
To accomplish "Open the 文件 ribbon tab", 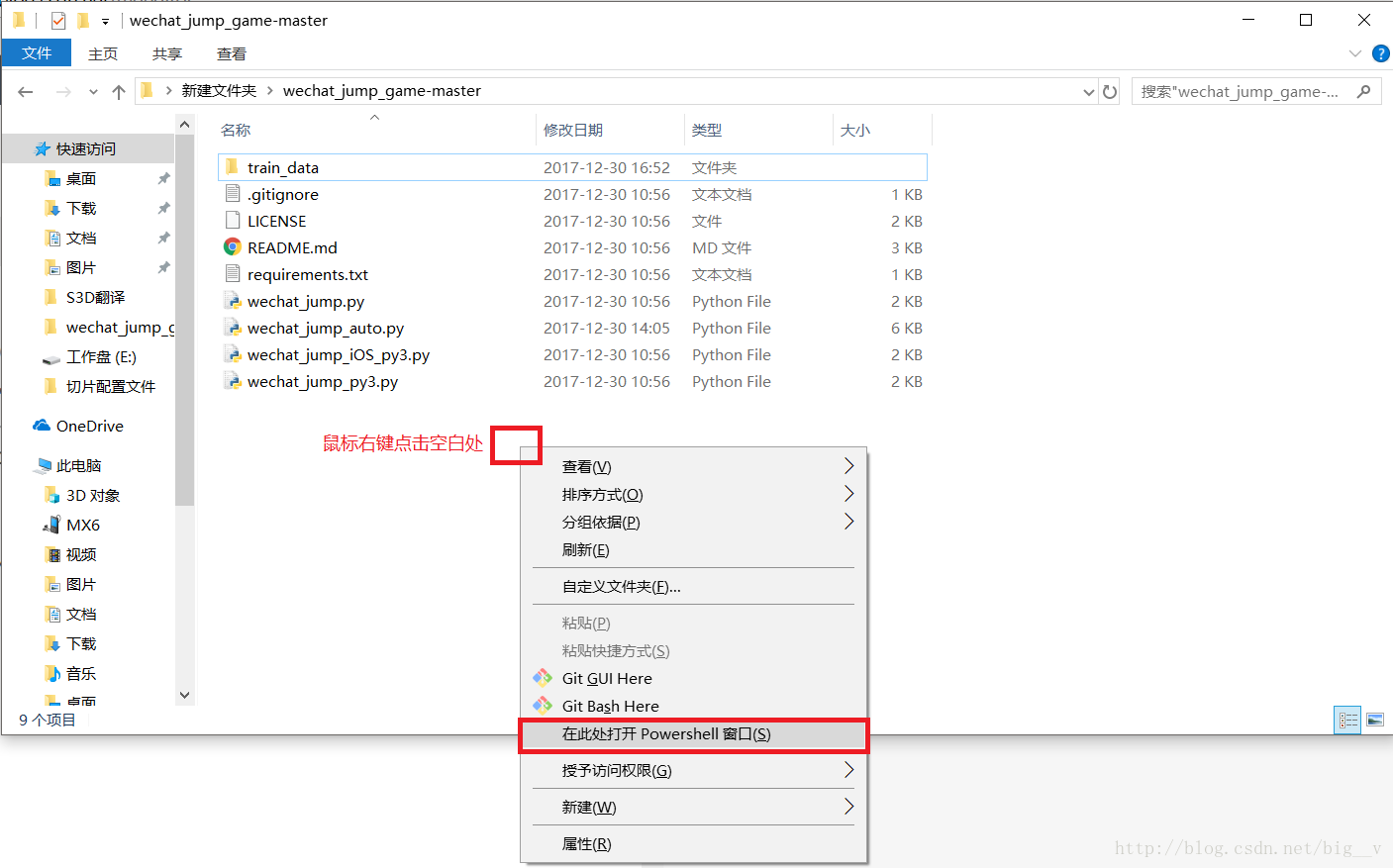I will click(37, 53).
